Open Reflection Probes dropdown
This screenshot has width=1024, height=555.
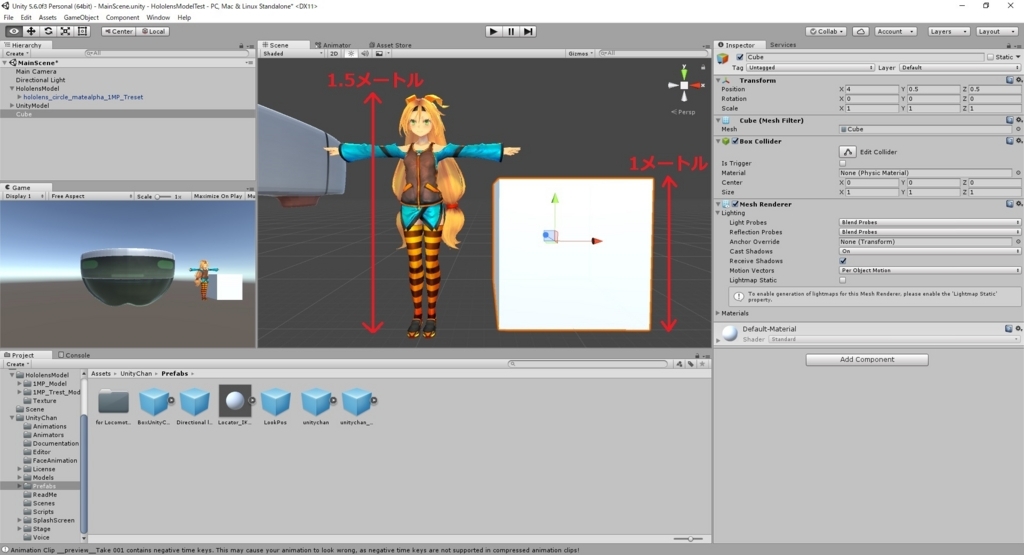tap(929, 232)
